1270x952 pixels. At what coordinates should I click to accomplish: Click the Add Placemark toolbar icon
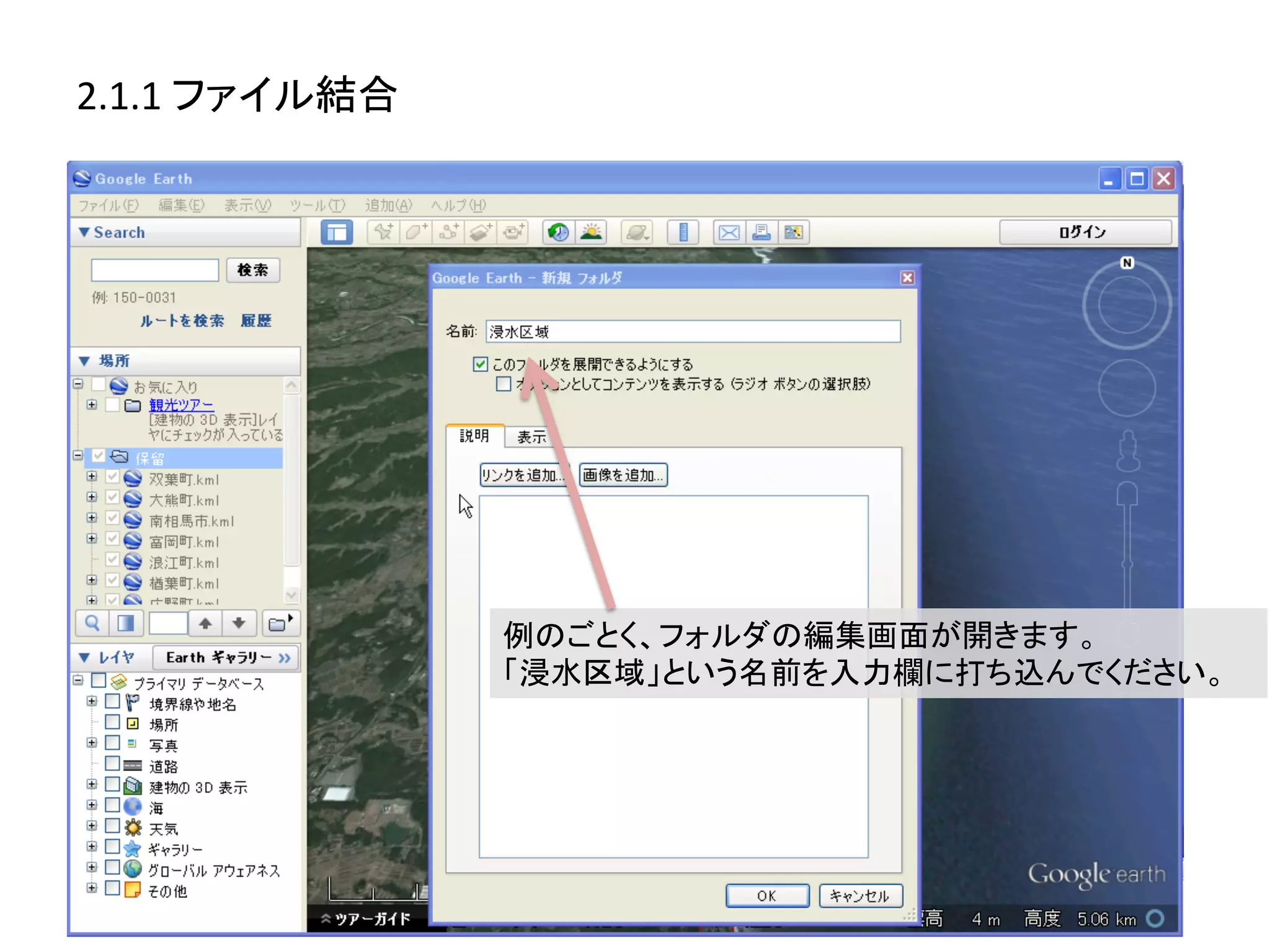tap(384, 233)
